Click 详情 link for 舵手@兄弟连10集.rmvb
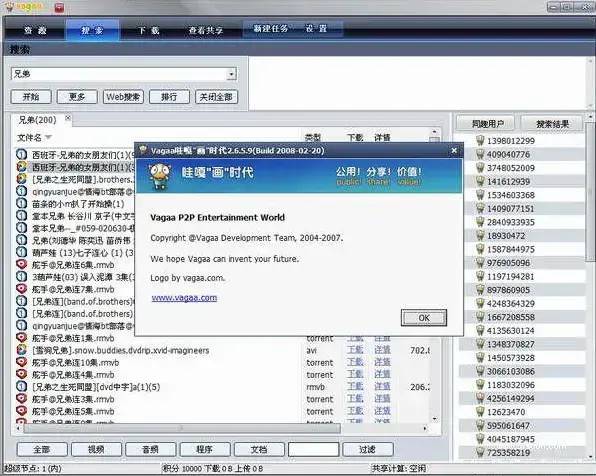596x476 pixels. click(x=382, y=362)
